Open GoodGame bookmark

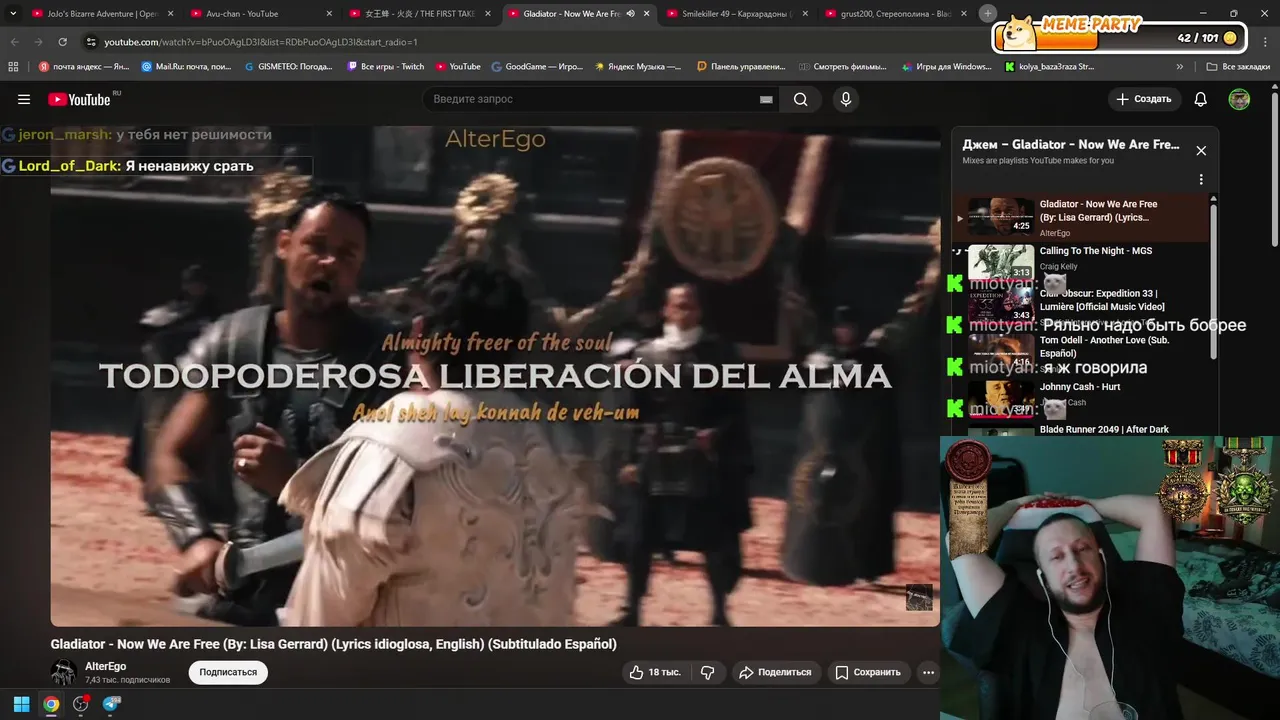pos(537,67)
